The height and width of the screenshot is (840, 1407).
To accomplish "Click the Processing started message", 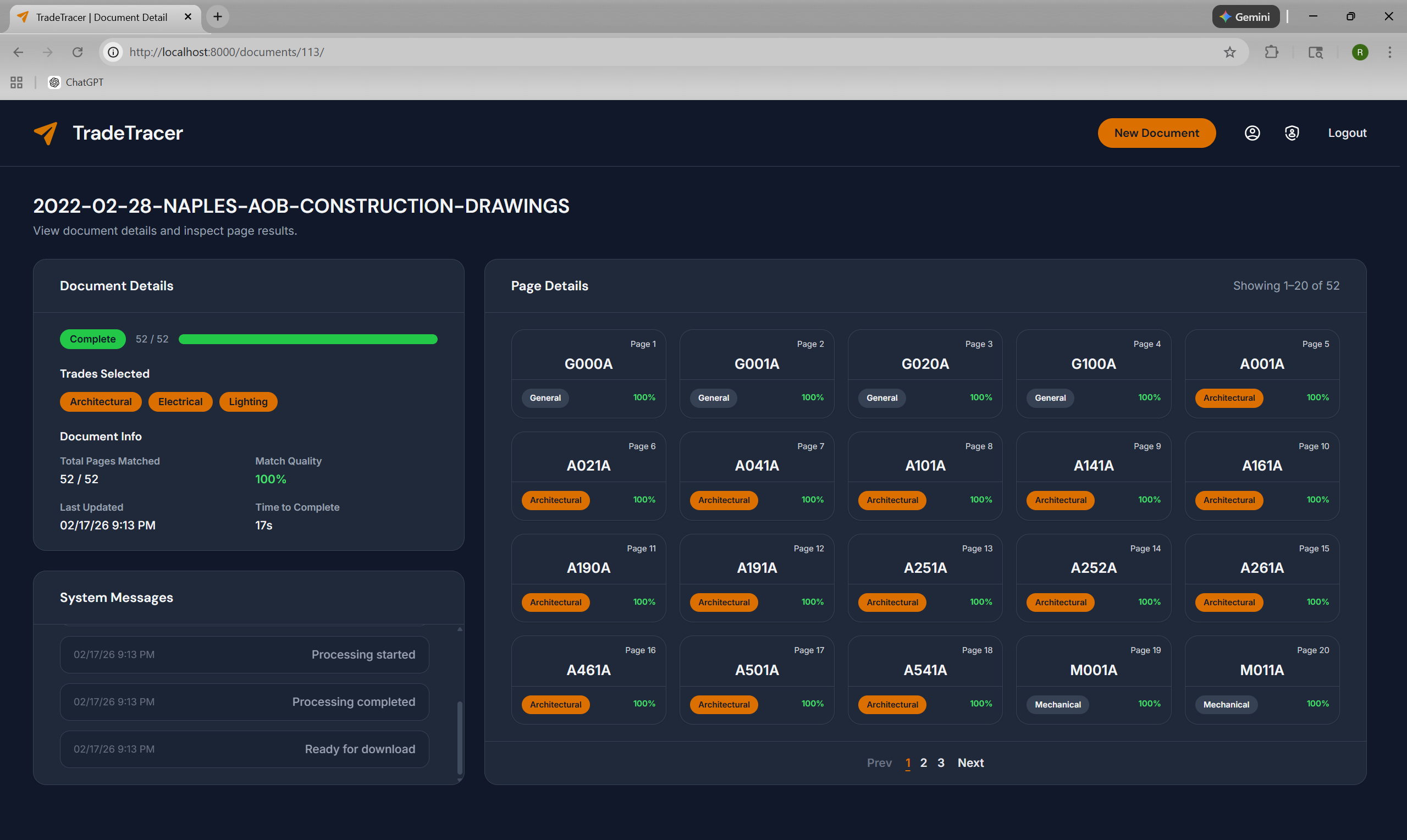I will [245, 655].
